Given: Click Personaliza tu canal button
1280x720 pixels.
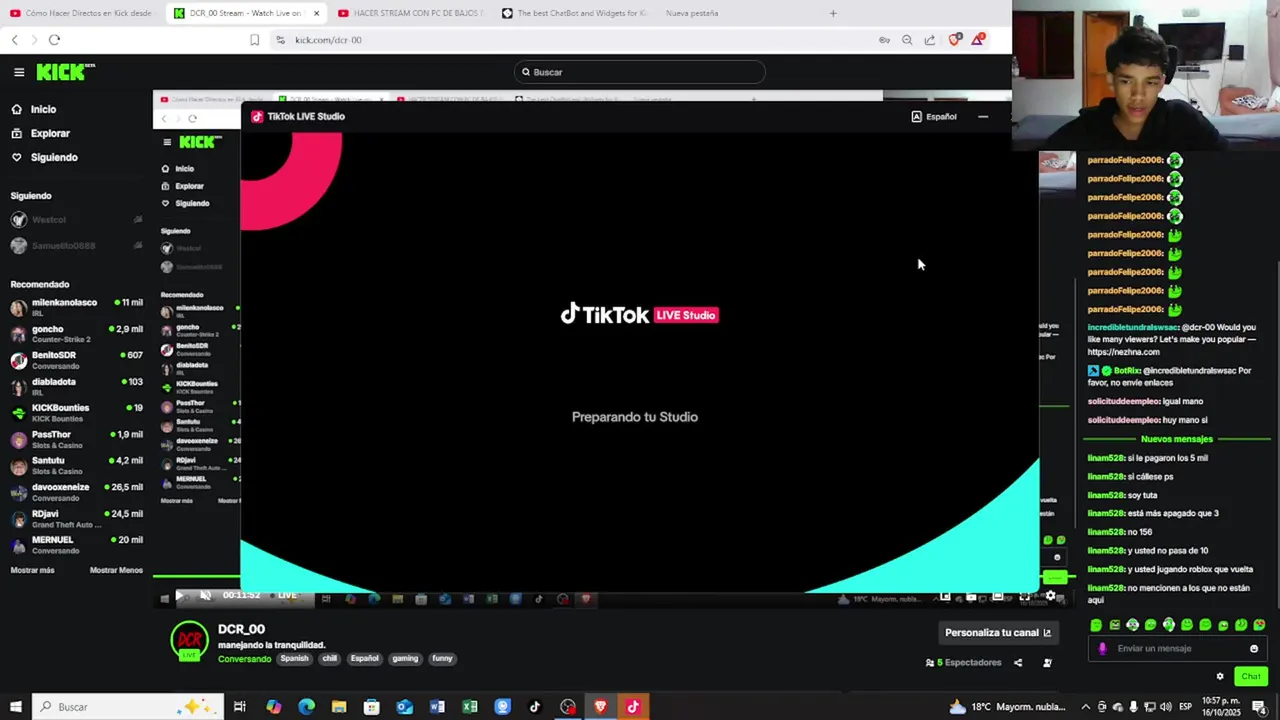Looking at the screenshot, I should tap(998, 632).
